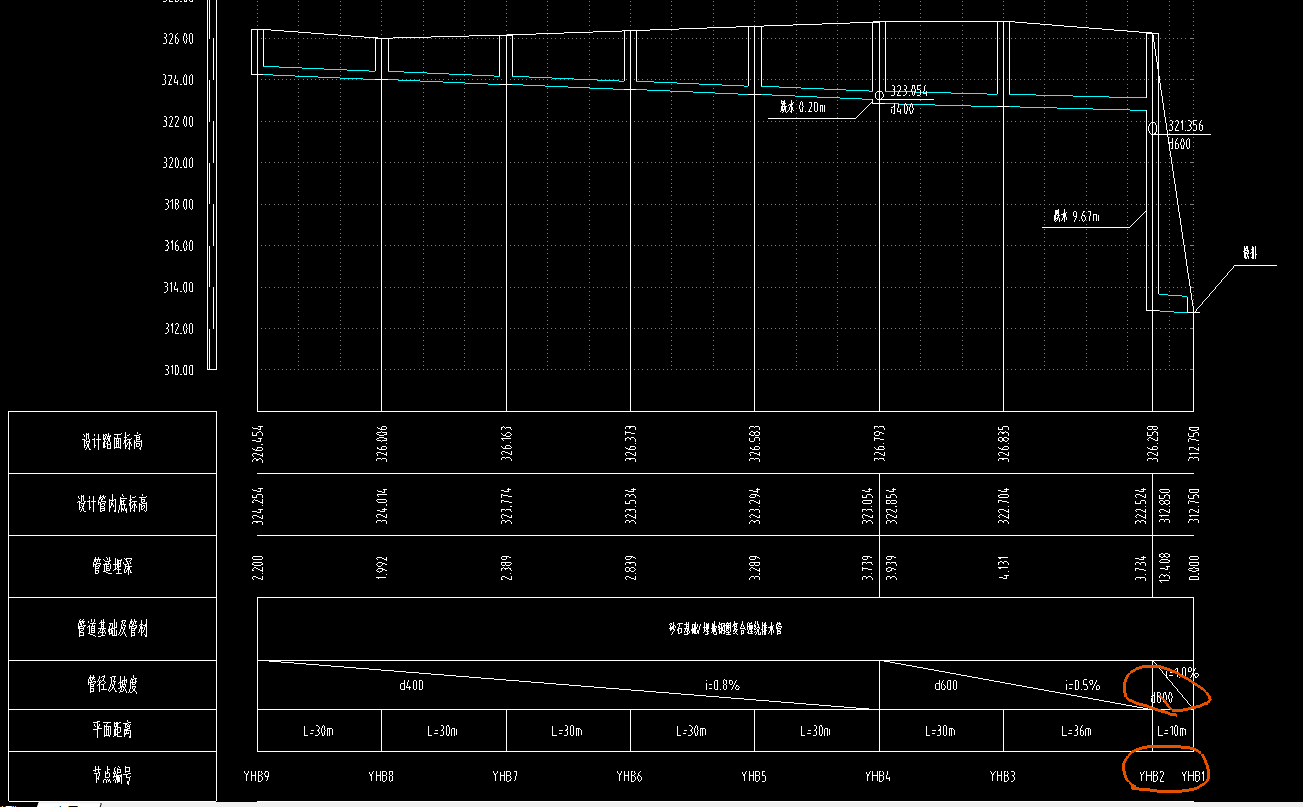The image size is (1303, 807).
Task: Select pipe invert elevation 323.294
Action: click(755, 505)
